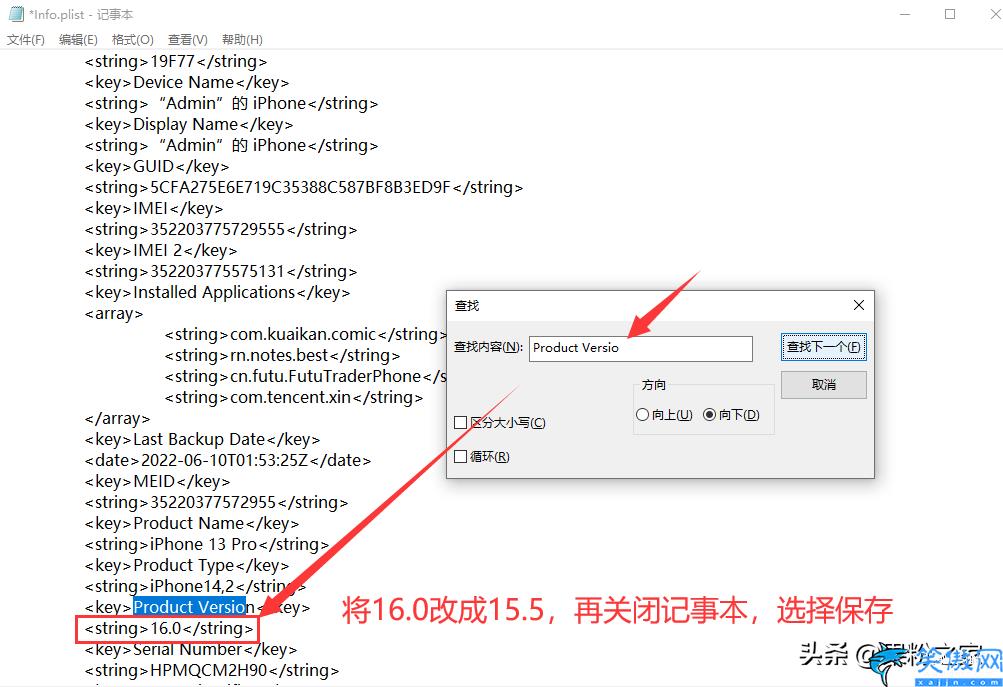Click the iPhone 13 Pro string line
1003x687 pixels.
[207, 544]
